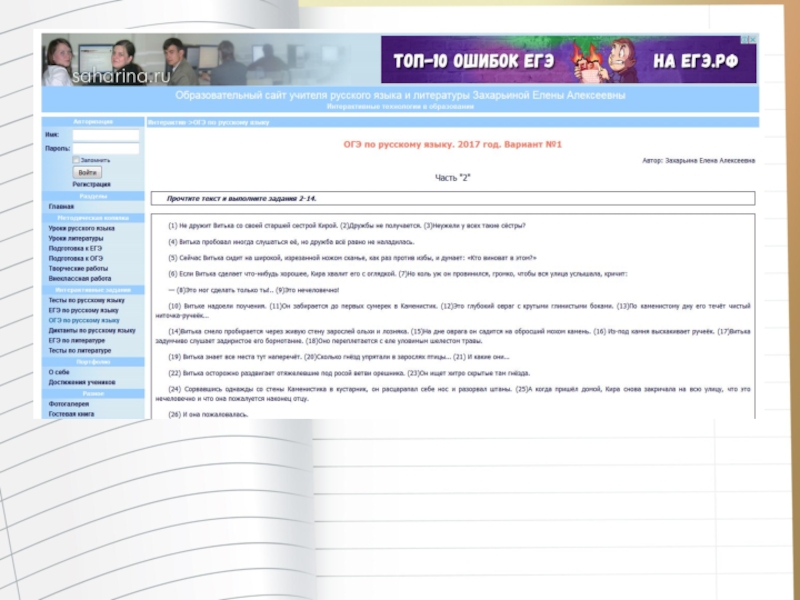Click instruction Прочтите текст и выполните задания 2-14
The height and width of the screenshot is (600, 800).
click(241, 198)
